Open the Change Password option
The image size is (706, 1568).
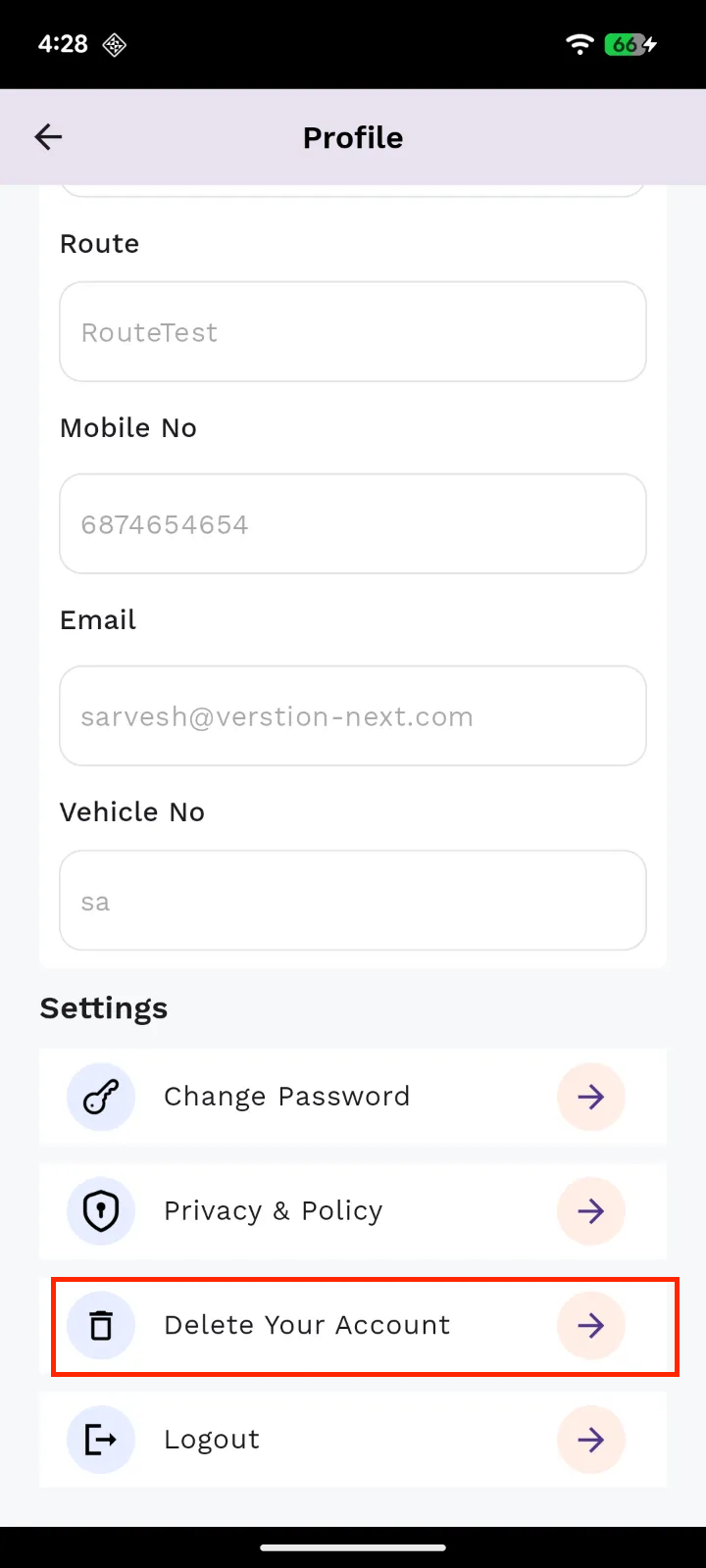pos(286,1097)
